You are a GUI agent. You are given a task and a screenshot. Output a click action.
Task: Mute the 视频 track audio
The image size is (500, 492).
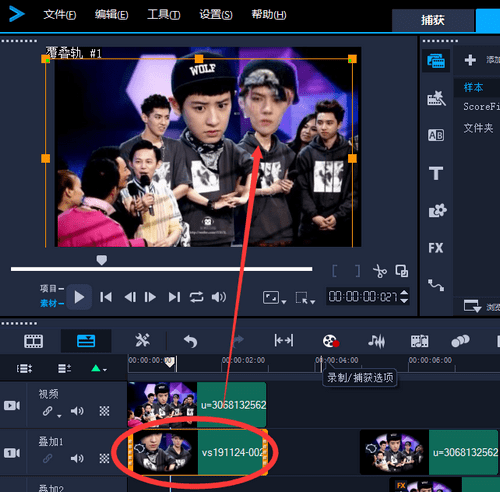pos(77,411)
